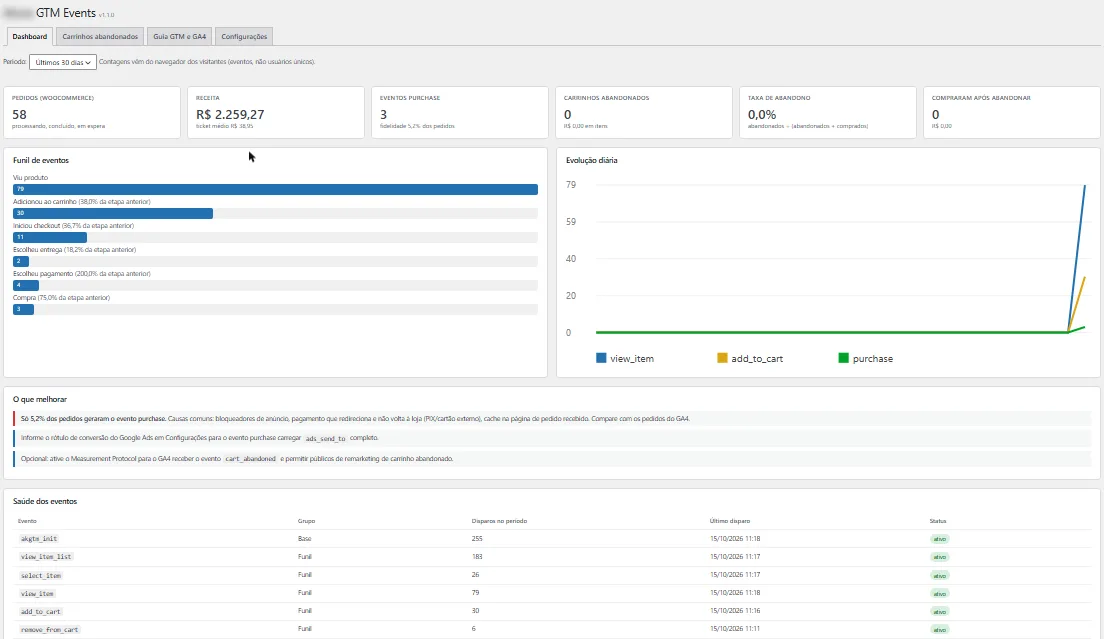Click the 26 disparos count for select_item
The width and height of the screenshot is (1104, 639).
pyautogui.click(x=475, y=575)
